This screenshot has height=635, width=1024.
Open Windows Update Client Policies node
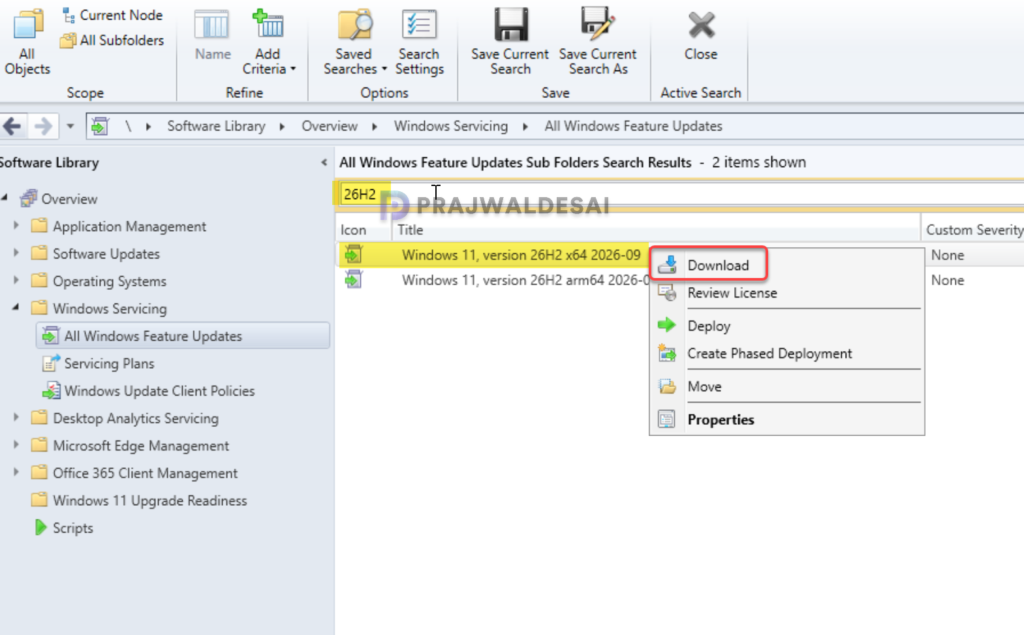pos(159,391)
